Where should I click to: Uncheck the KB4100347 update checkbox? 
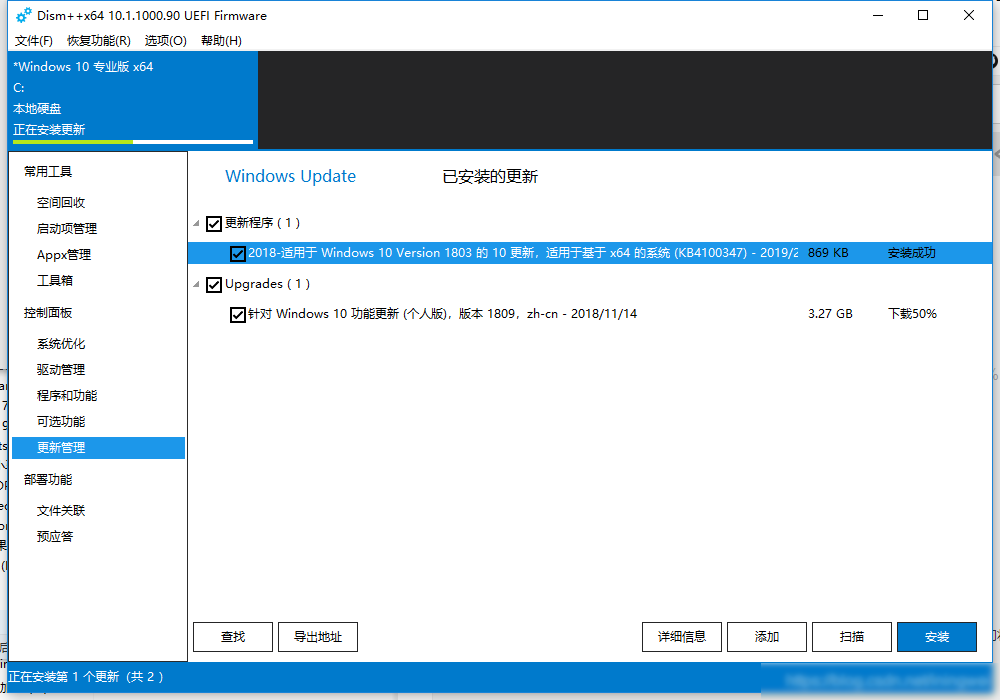point(237,254)
